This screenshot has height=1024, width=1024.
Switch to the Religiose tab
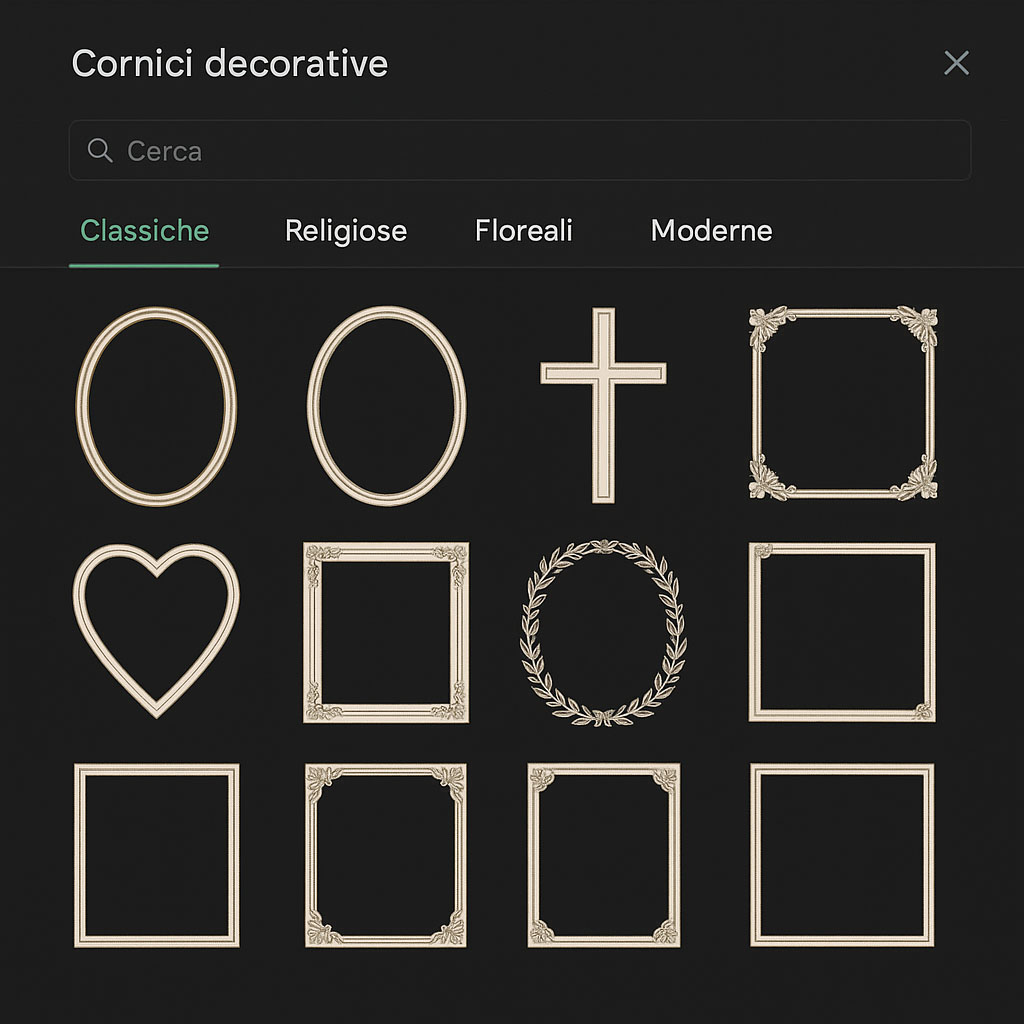[345, 231]
